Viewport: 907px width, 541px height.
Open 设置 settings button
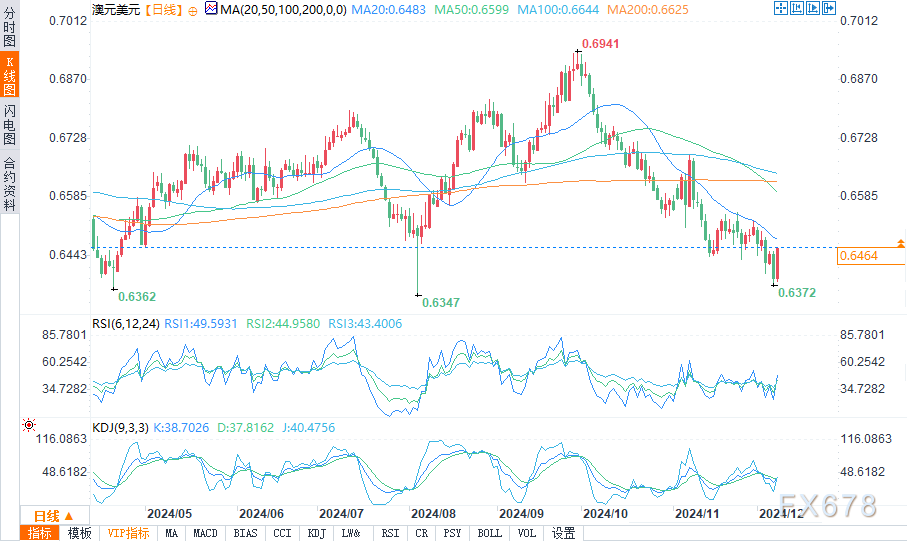[x=564, y=533]
